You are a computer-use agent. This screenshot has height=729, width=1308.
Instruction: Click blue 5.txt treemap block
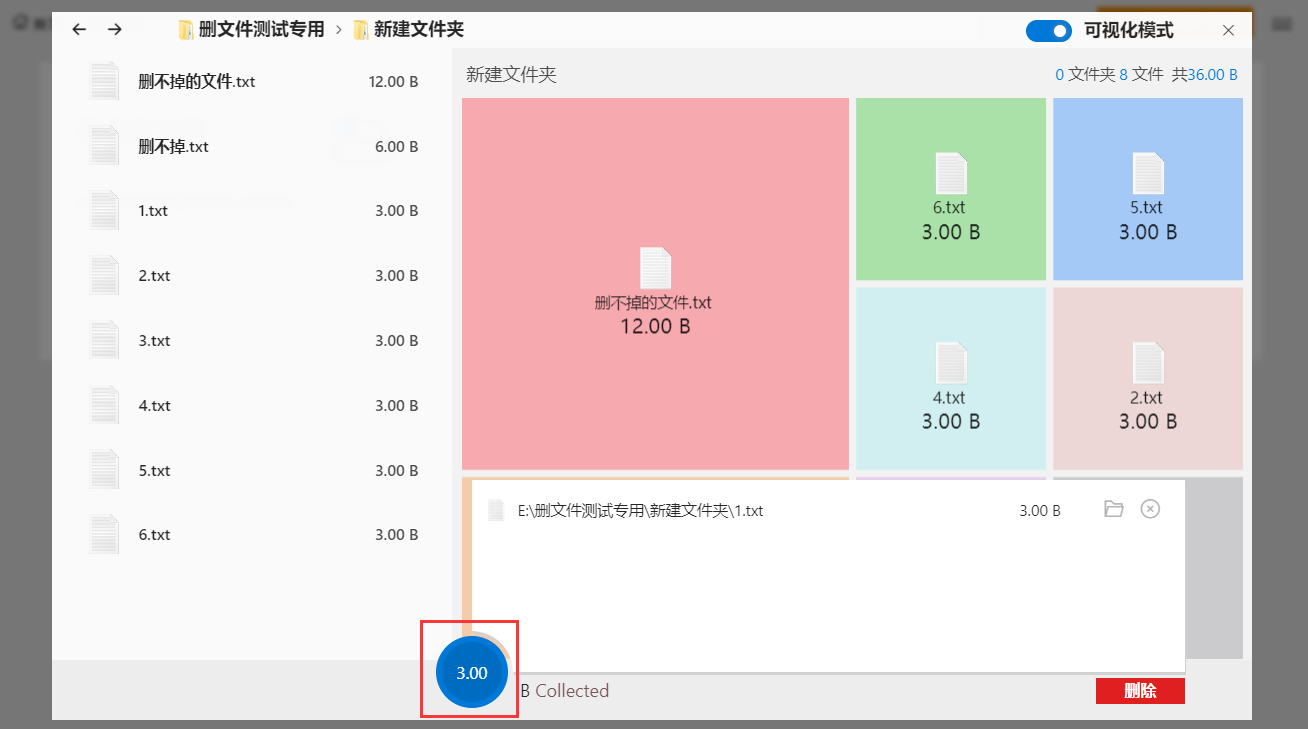(1148, 189)
